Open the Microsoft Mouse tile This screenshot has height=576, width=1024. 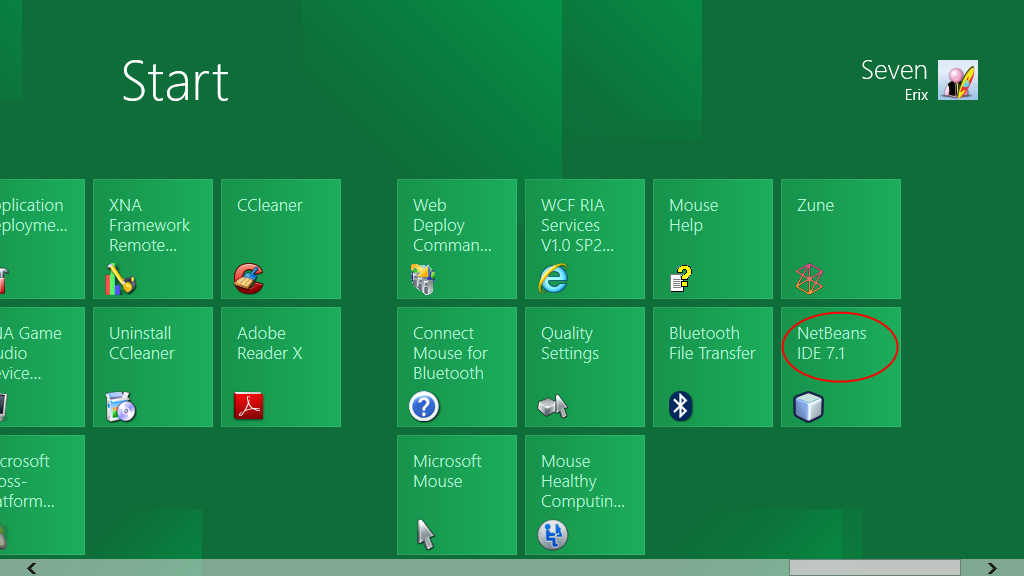point(457,495)
